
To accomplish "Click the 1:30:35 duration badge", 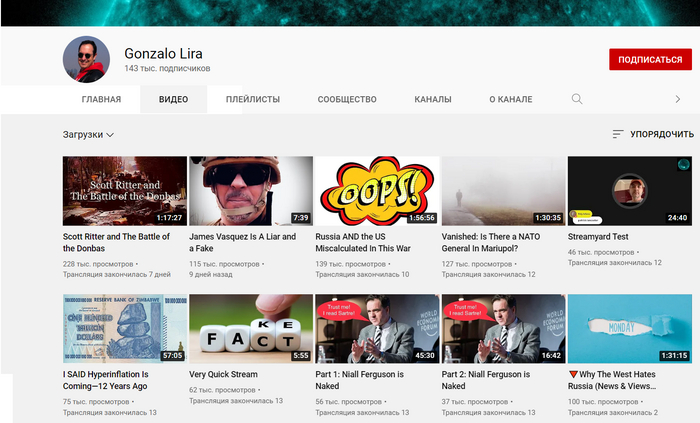I will 548,218.
